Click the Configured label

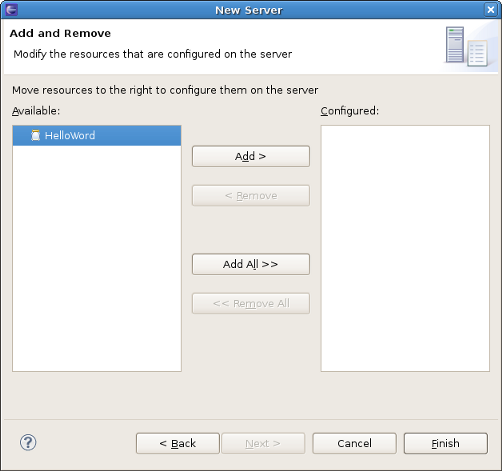pyautogui.click(x=350, y=111)
